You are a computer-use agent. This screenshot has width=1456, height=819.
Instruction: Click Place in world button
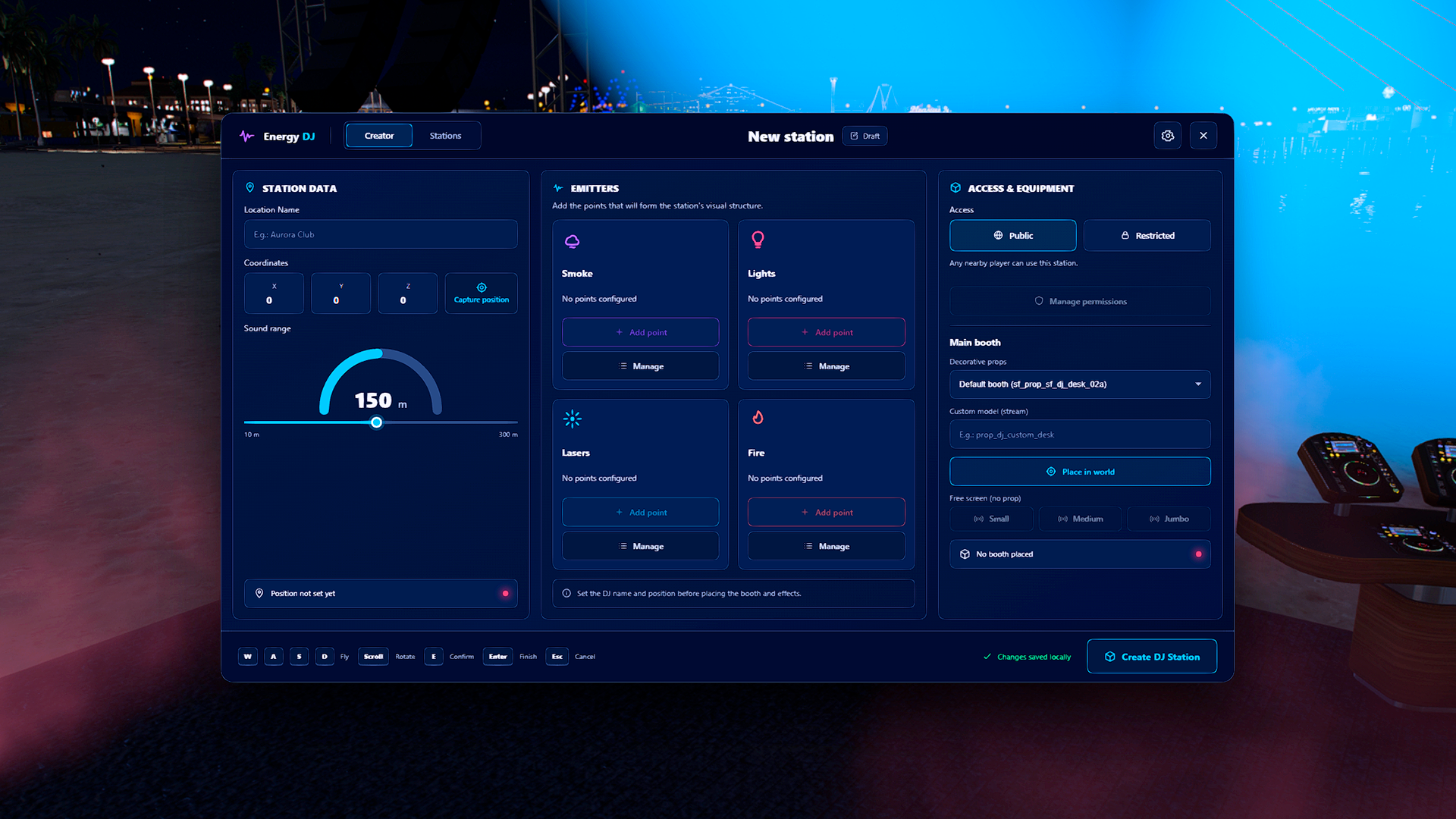(x=1080, y=472)
